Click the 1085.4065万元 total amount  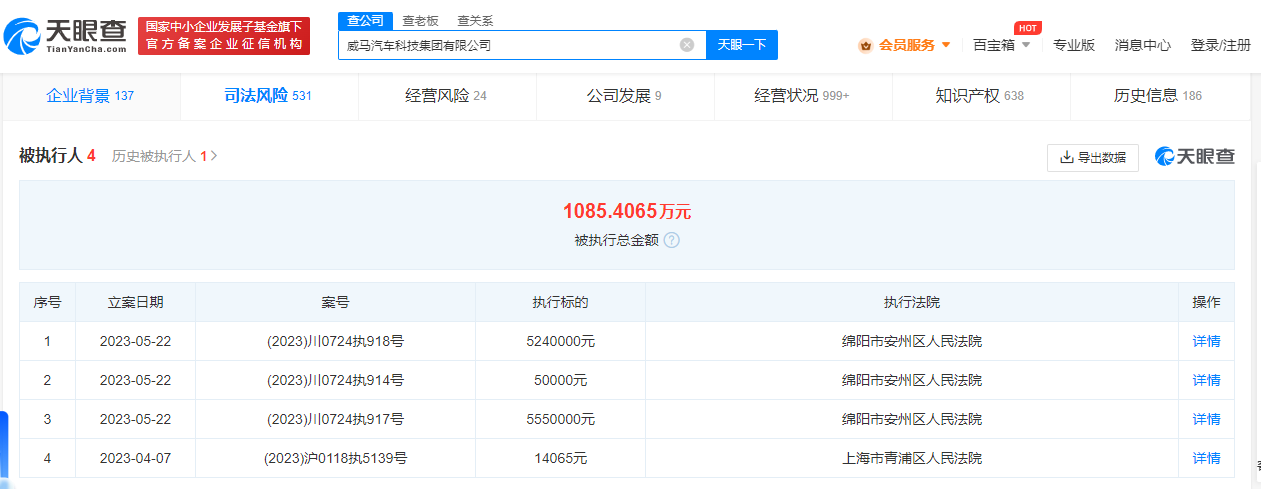click(x=627, y=211)
